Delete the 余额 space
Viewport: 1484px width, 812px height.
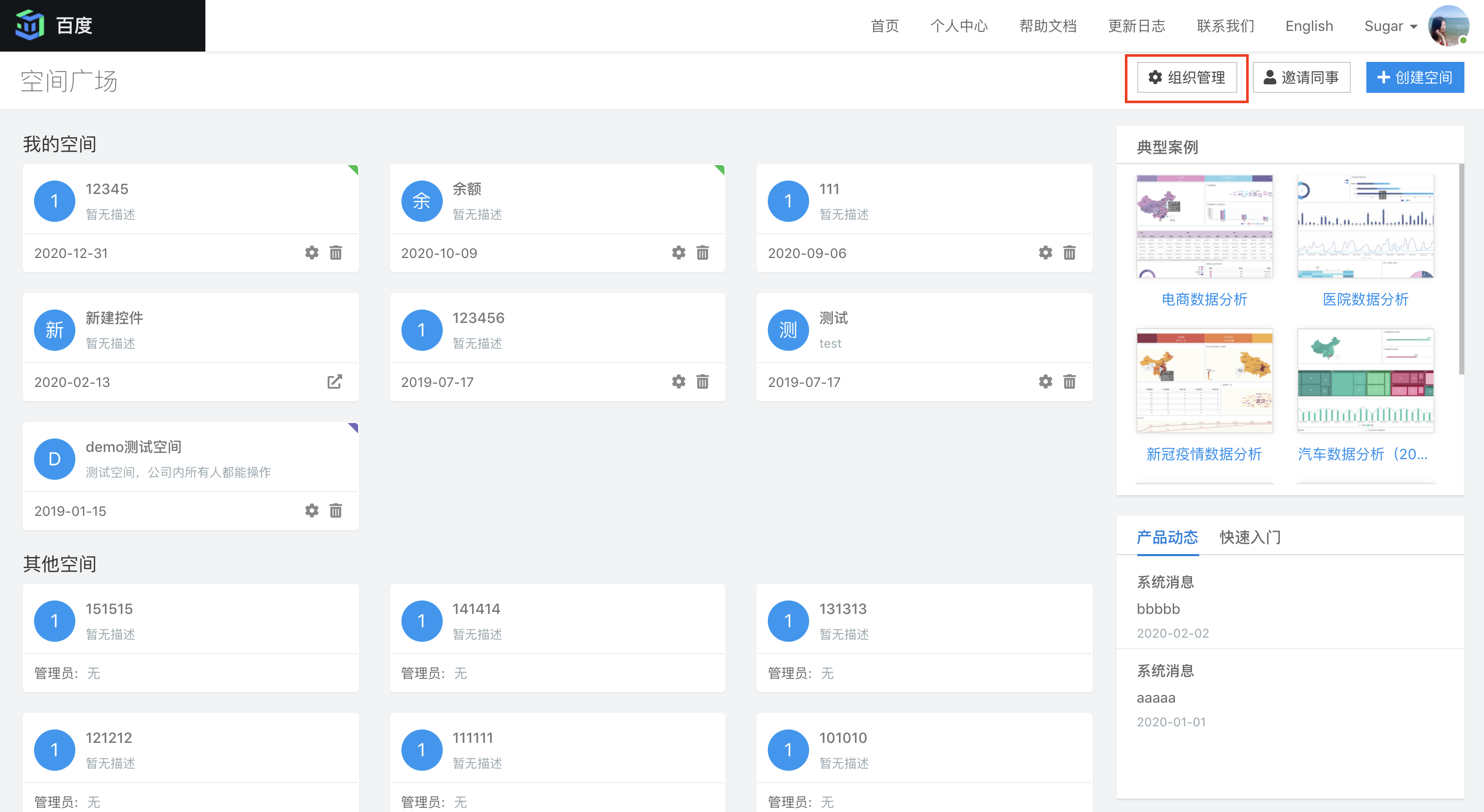point(703,253)
